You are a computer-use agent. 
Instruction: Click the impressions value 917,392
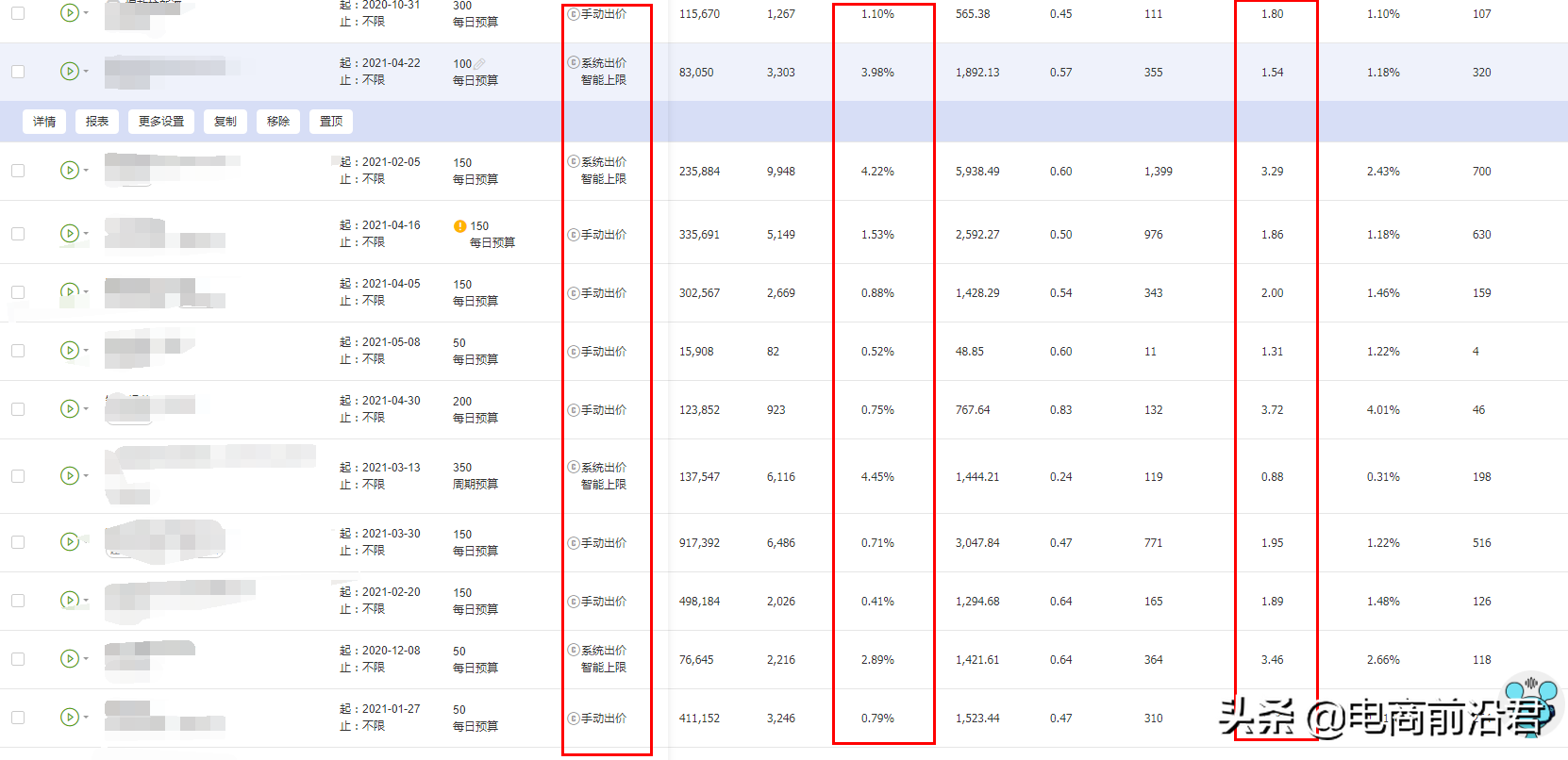pos(699,543)
